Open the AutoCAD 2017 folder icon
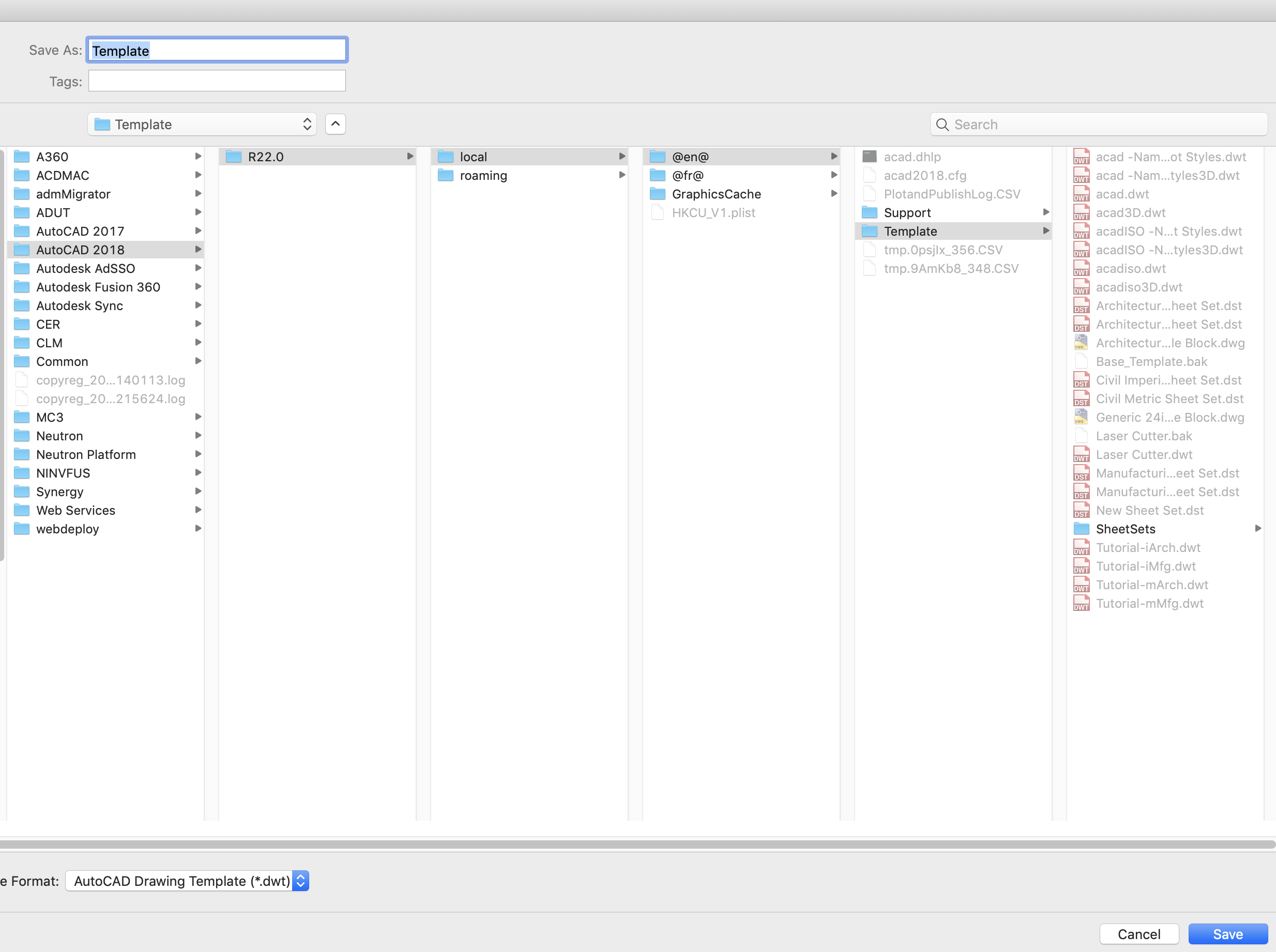Viewport: 1276px width, 952px height. [x=22, y=231]
